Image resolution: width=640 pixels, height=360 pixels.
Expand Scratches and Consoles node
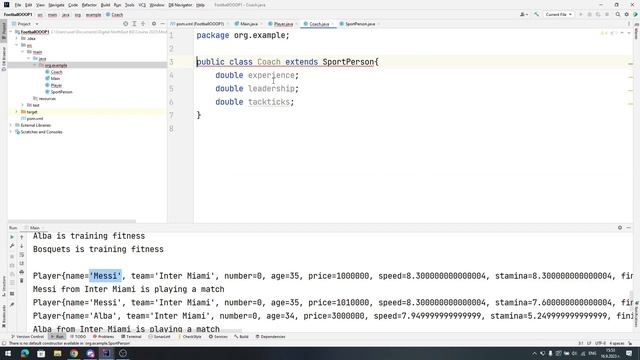click(11, 132)
